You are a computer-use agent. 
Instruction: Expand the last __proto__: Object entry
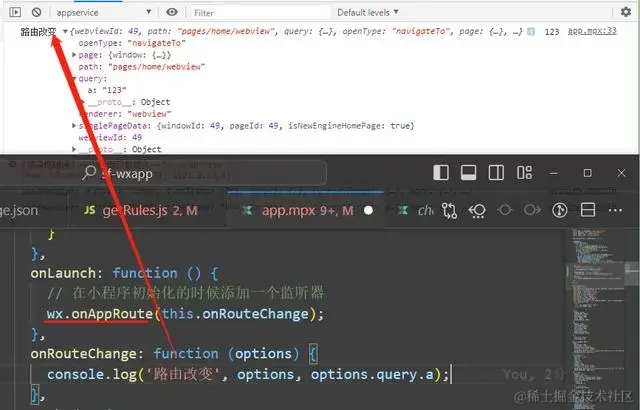74,149
